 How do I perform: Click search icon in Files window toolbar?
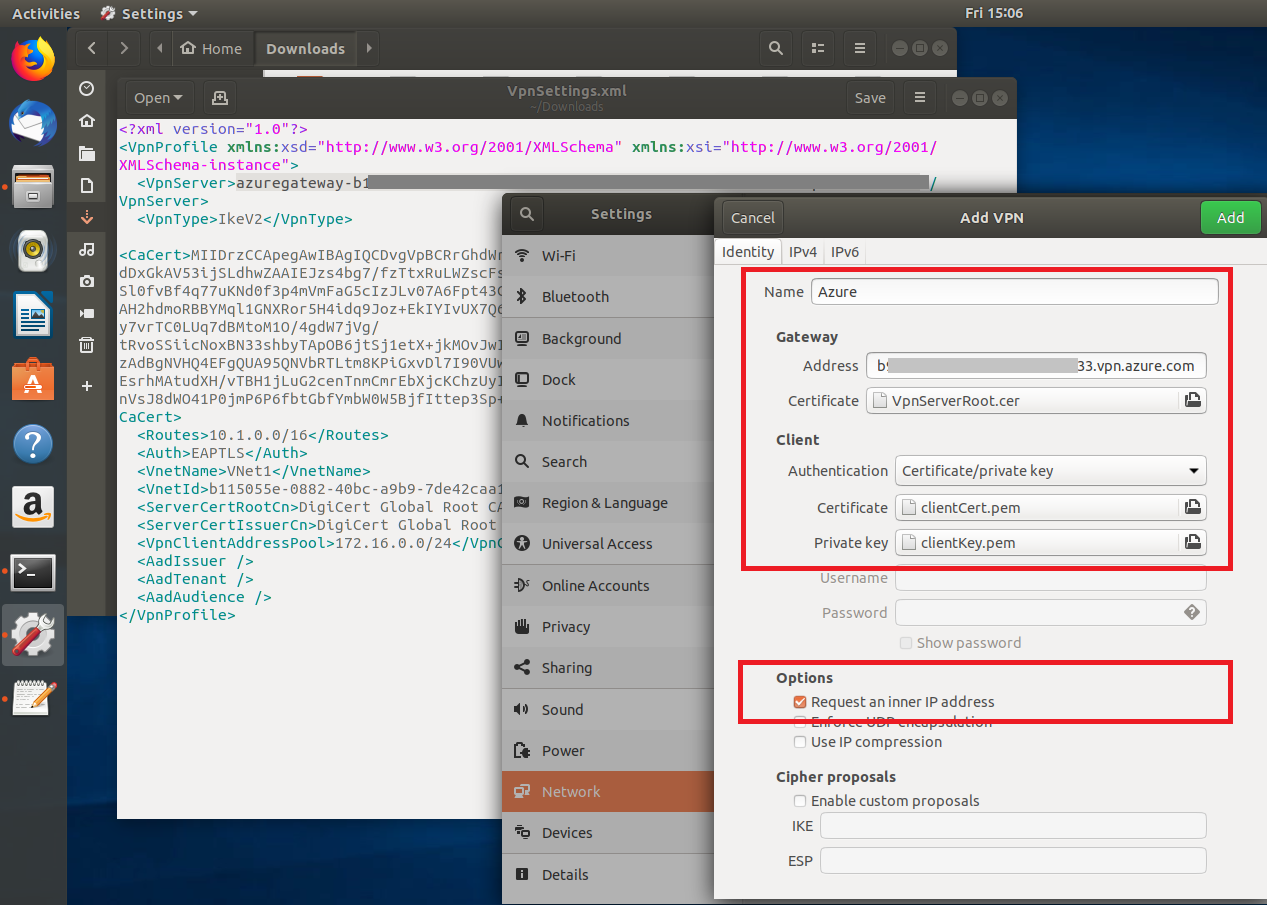[775, 48]
